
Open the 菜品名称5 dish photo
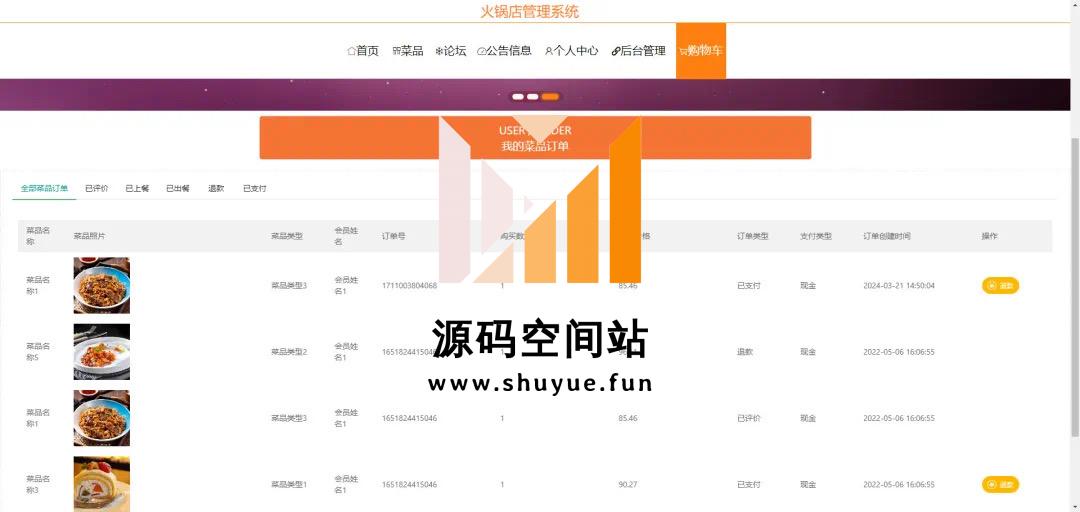point(101,351)
